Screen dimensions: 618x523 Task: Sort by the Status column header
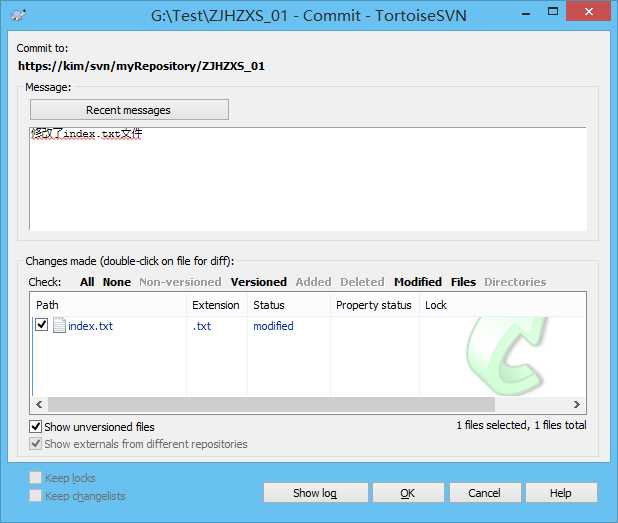coord(289,305)
